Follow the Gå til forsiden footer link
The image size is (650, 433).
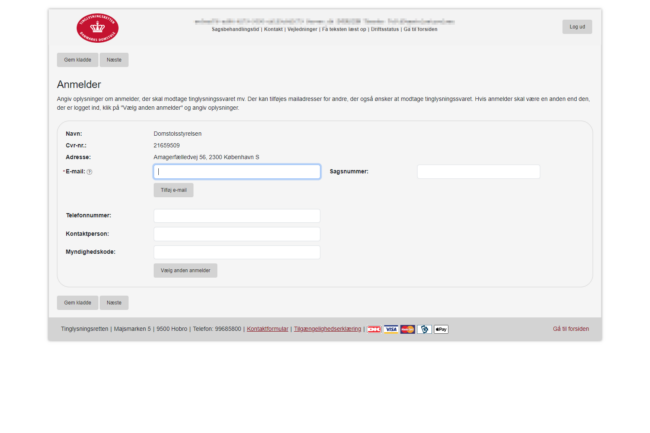click(x=571, y=329)
